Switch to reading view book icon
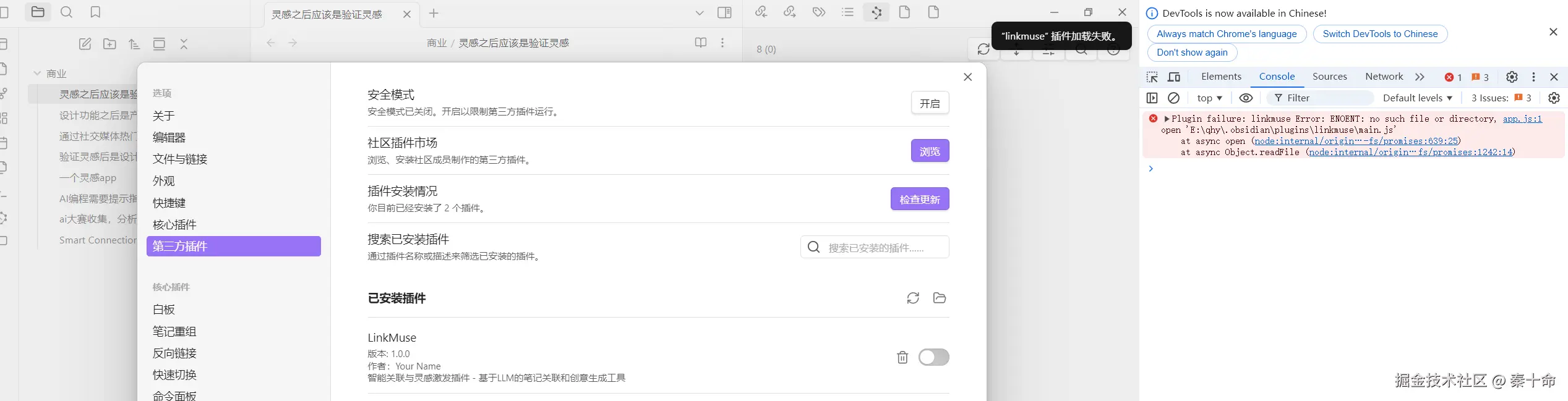Image resolution: width=1568 pixels, height=401 pixels. pyautogui.click(x=701, y=43)
